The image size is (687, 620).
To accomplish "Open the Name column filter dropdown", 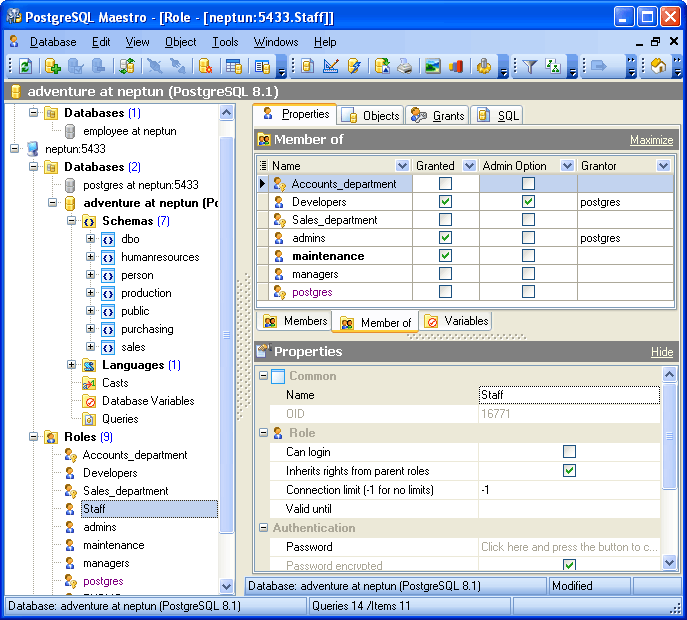I will coord(402,166).
